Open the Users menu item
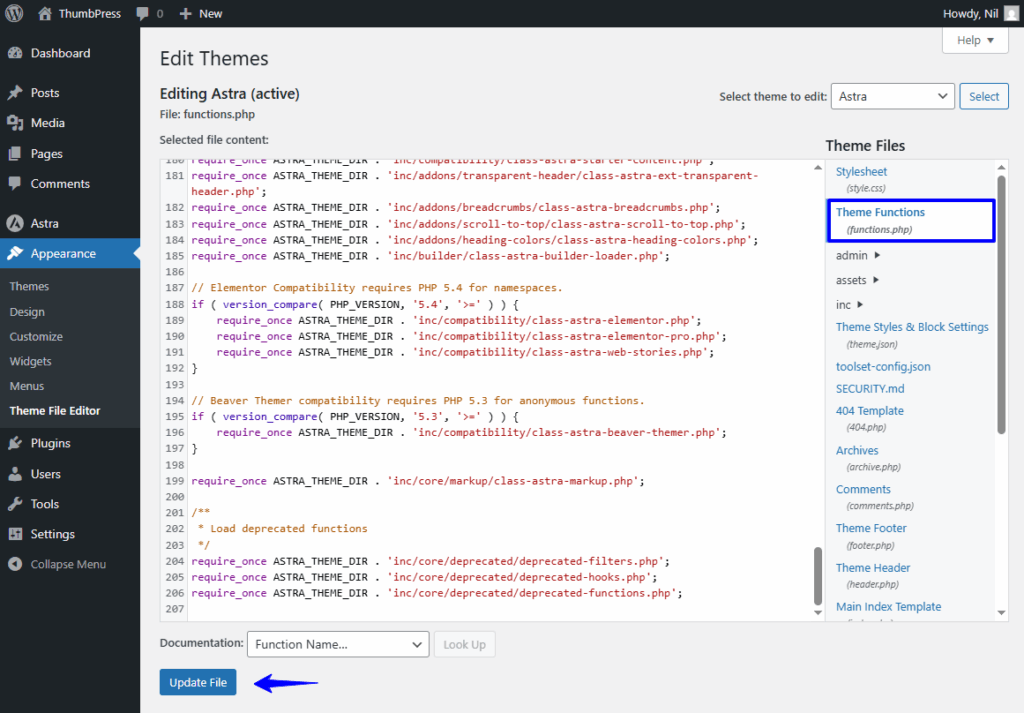 click(x=70, y=474)
